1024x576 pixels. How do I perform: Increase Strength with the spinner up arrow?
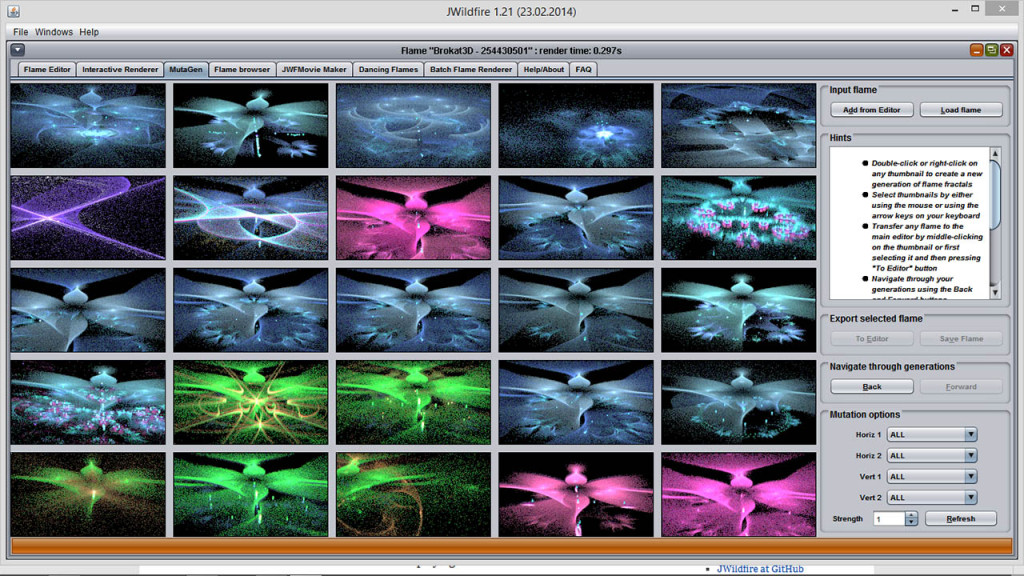[x=911, y=515]
